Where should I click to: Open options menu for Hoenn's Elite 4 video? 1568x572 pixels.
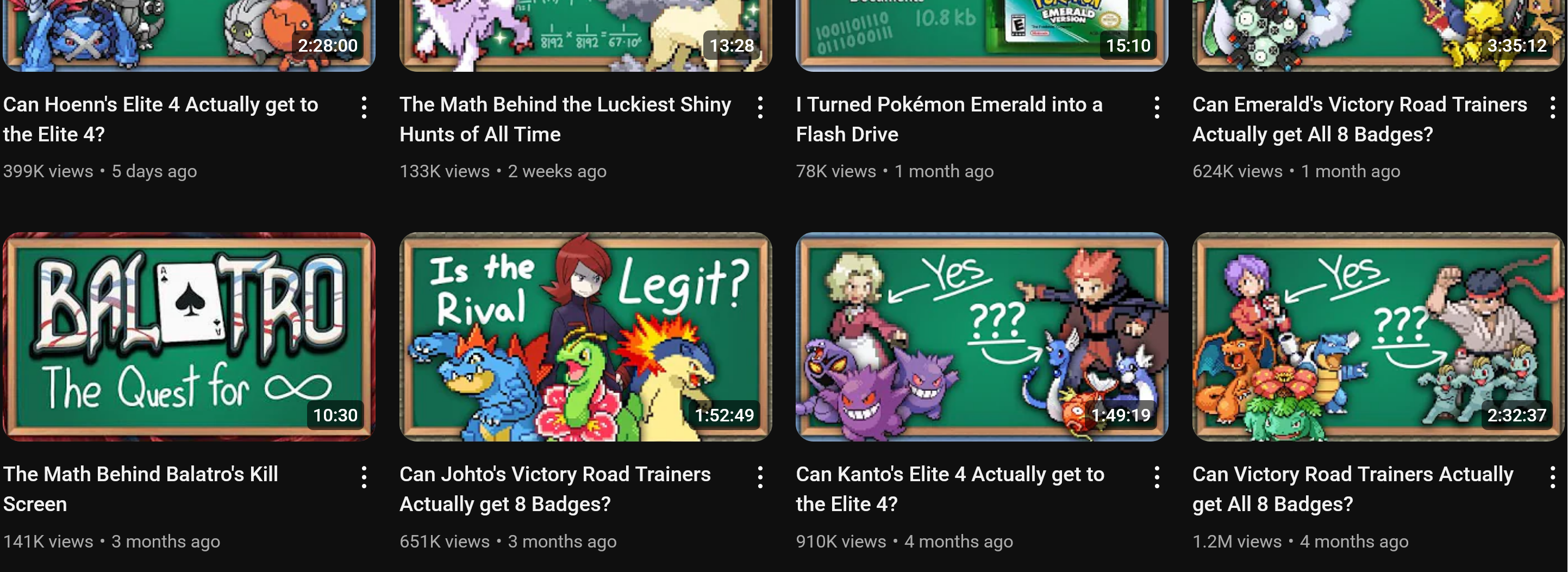point(364,108)
